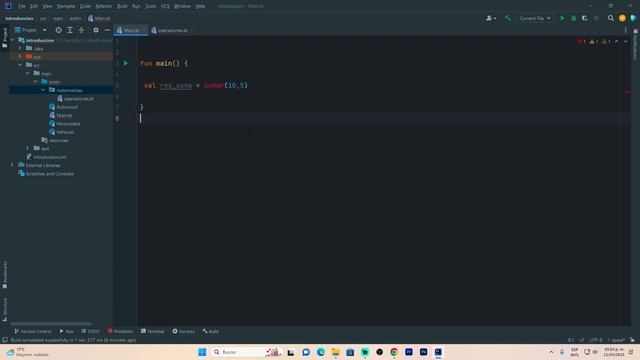
Task: Toggle the Project side tool tab
Action: click(4, 38)
